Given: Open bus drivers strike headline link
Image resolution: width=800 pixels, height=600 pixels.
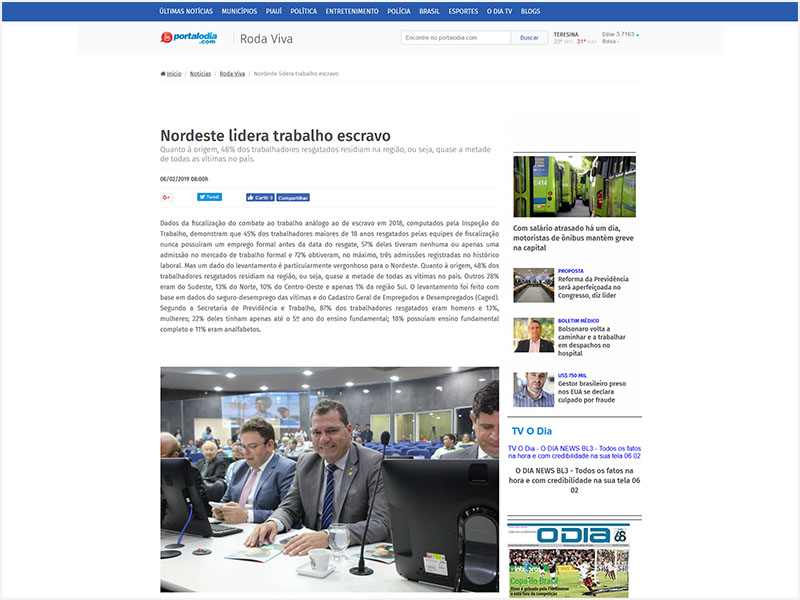Looking at the screenshot, I should (573, 238).
